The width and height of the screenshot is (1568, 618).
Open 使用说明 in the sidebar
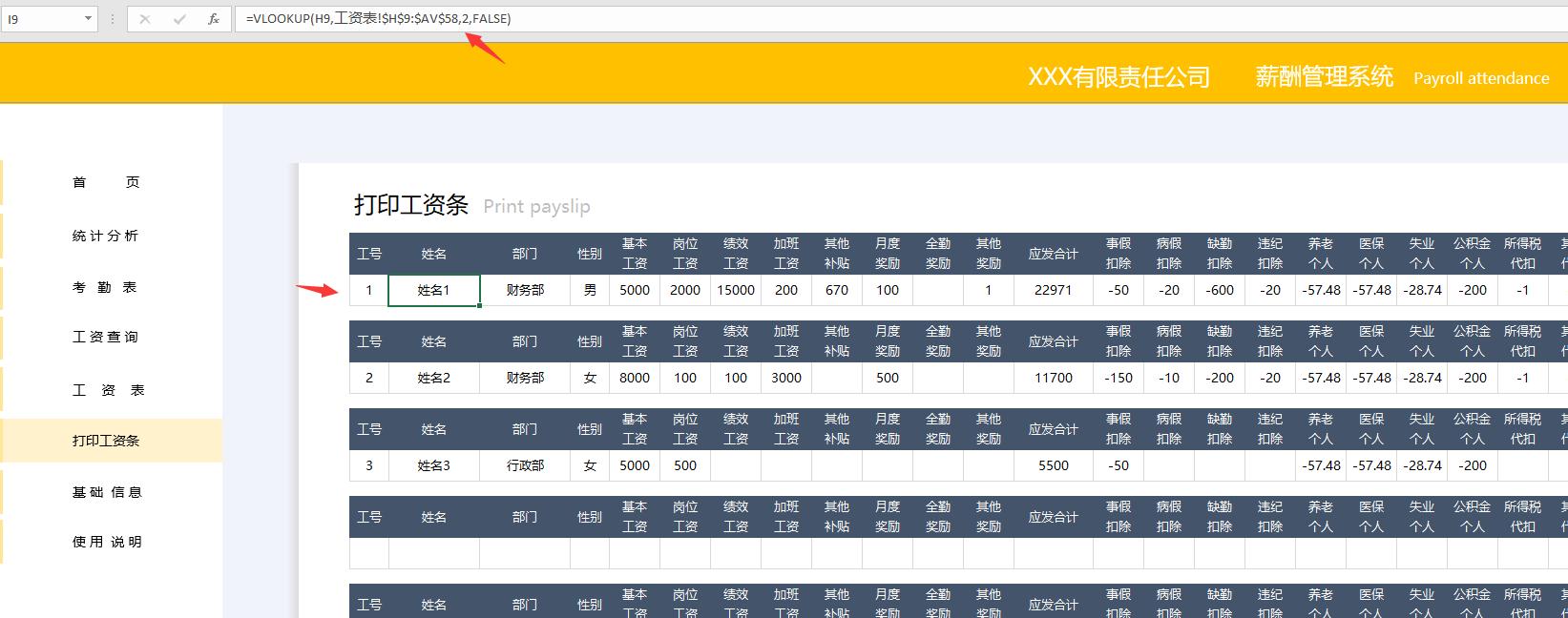107,542
